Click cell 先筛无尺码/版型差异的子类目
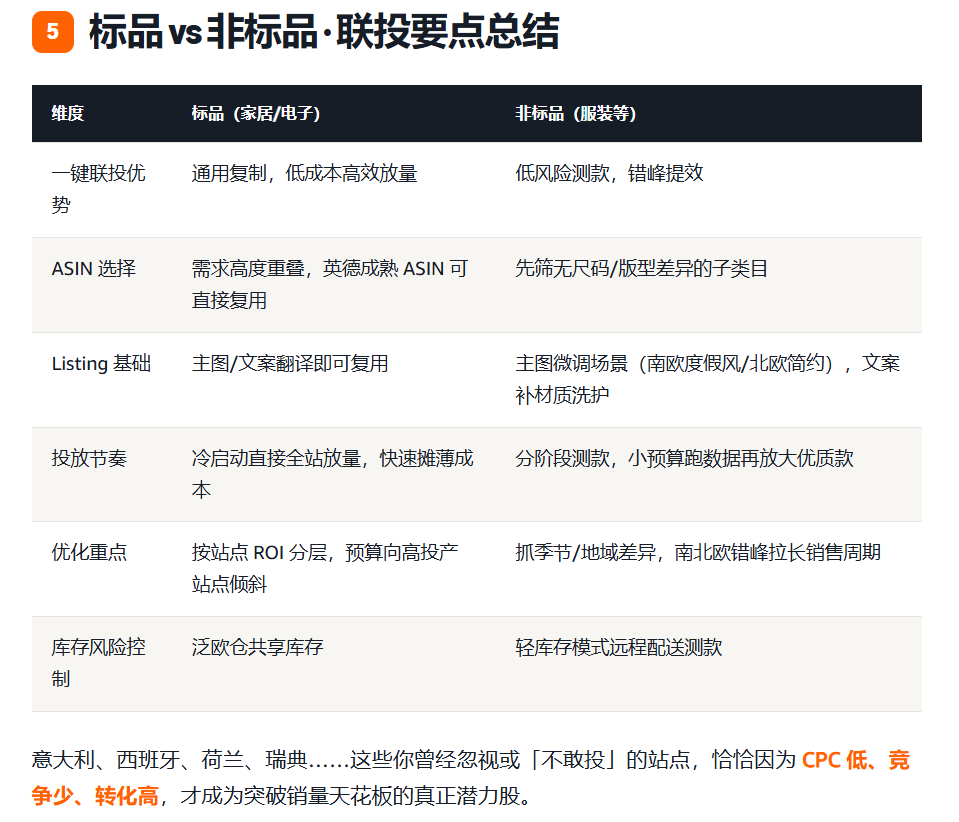959x822 pixels. [x=642, y=268]
